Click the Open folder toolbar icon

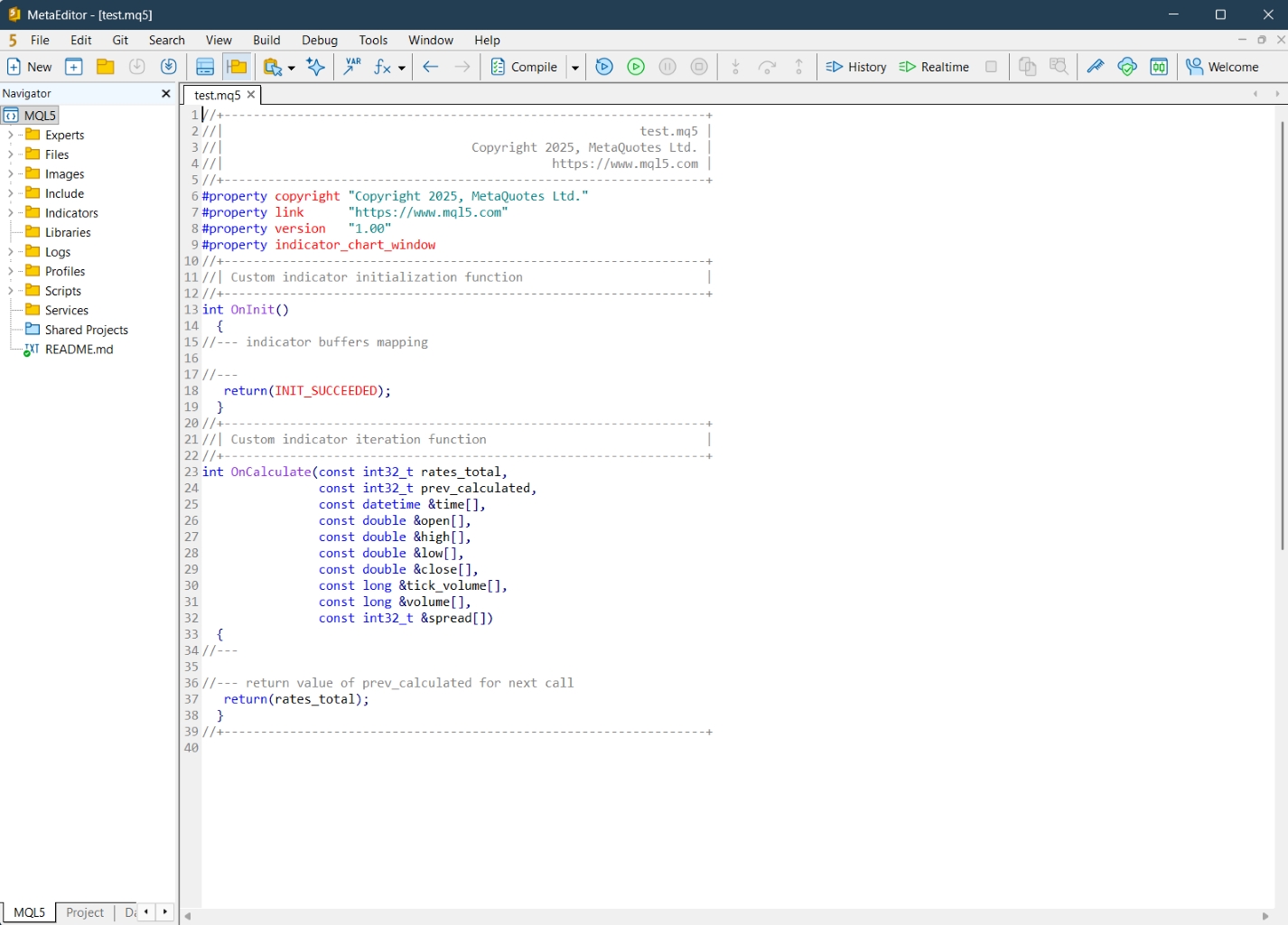(106, 67)
